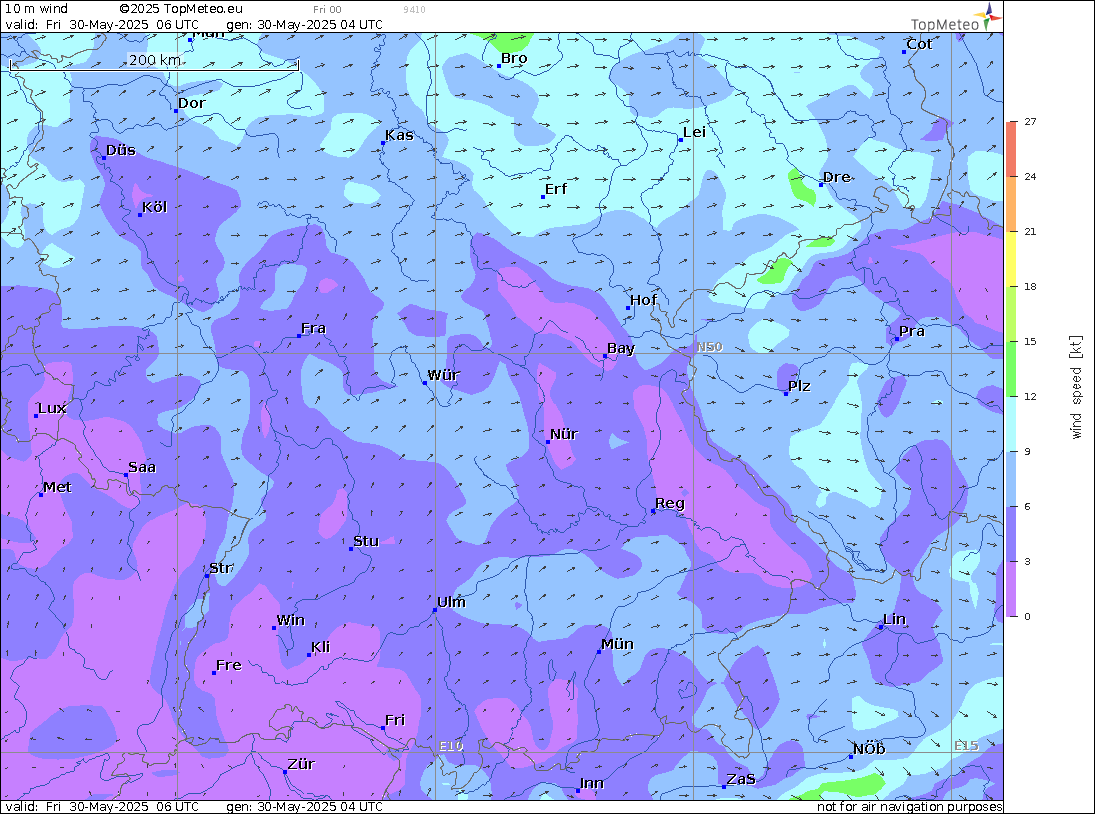1095x814 pixels.
Task: Click the 'Ulm' city label
Action: click(x=451, y=602)
